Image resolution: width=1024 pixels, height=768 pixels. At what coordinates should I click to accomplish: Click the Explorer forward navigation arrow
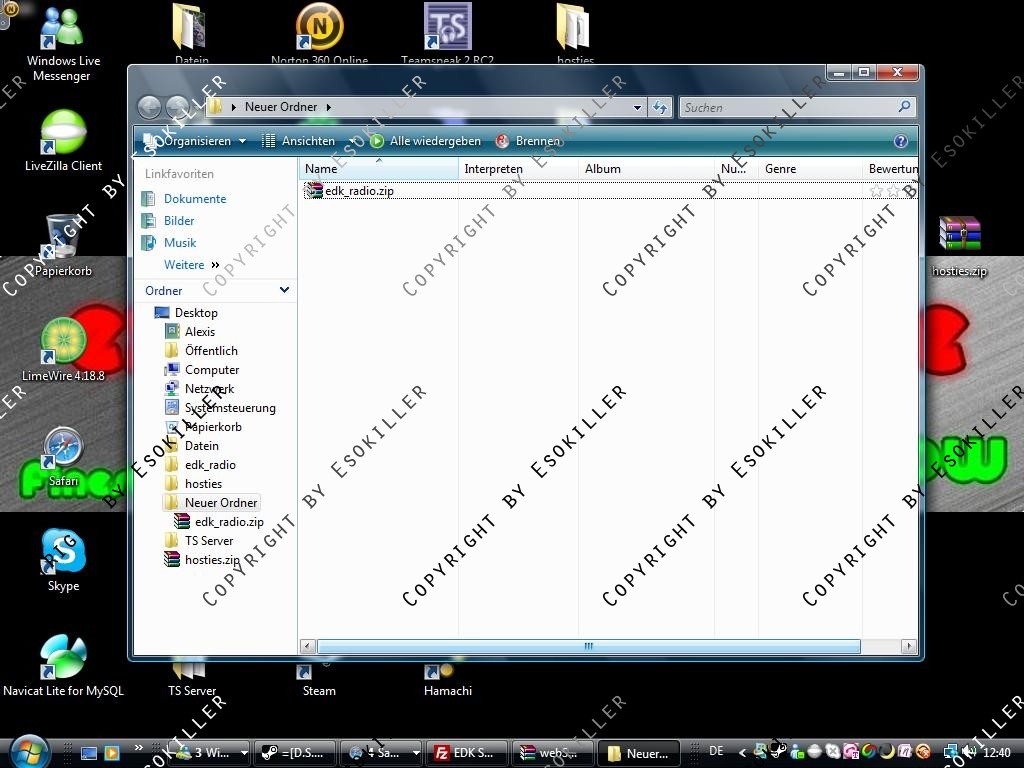click(177, 107)
